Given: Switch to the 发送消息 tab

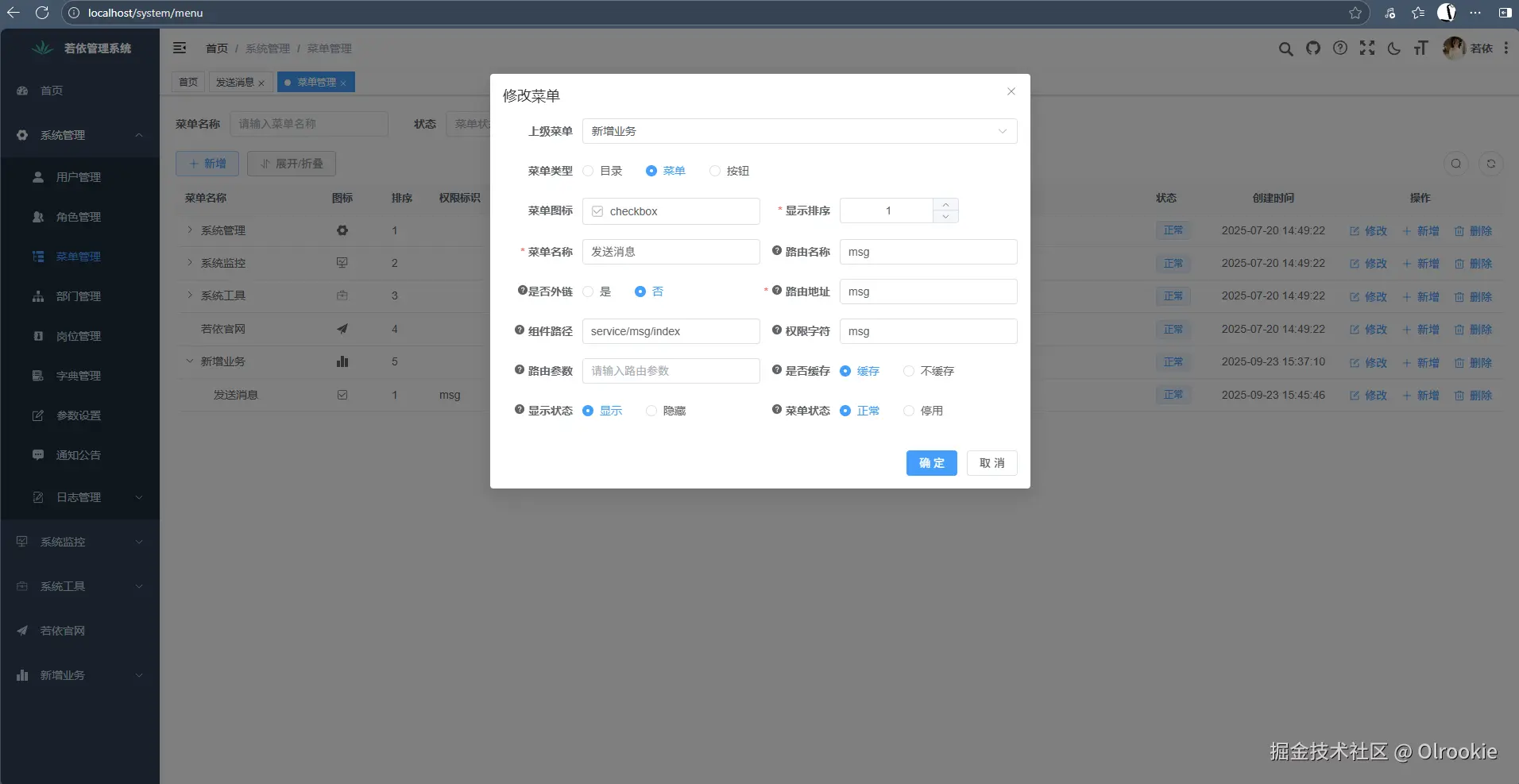Looking at the screenshot, I should (x=235, y=82).
